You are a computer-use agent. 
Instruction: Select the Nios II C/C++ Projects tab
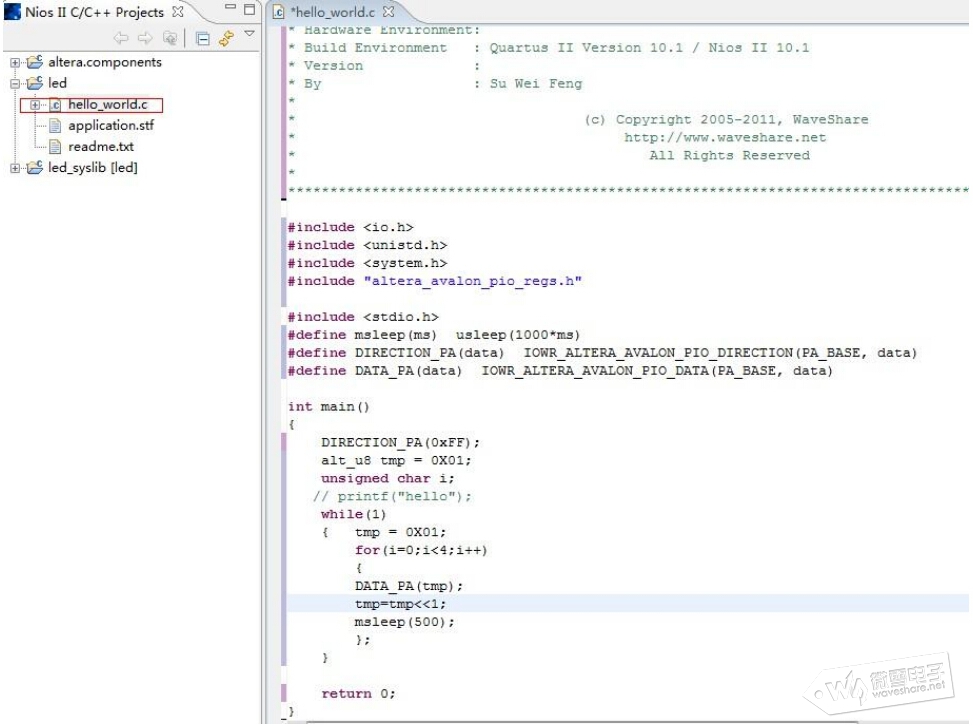coord(94,12)
